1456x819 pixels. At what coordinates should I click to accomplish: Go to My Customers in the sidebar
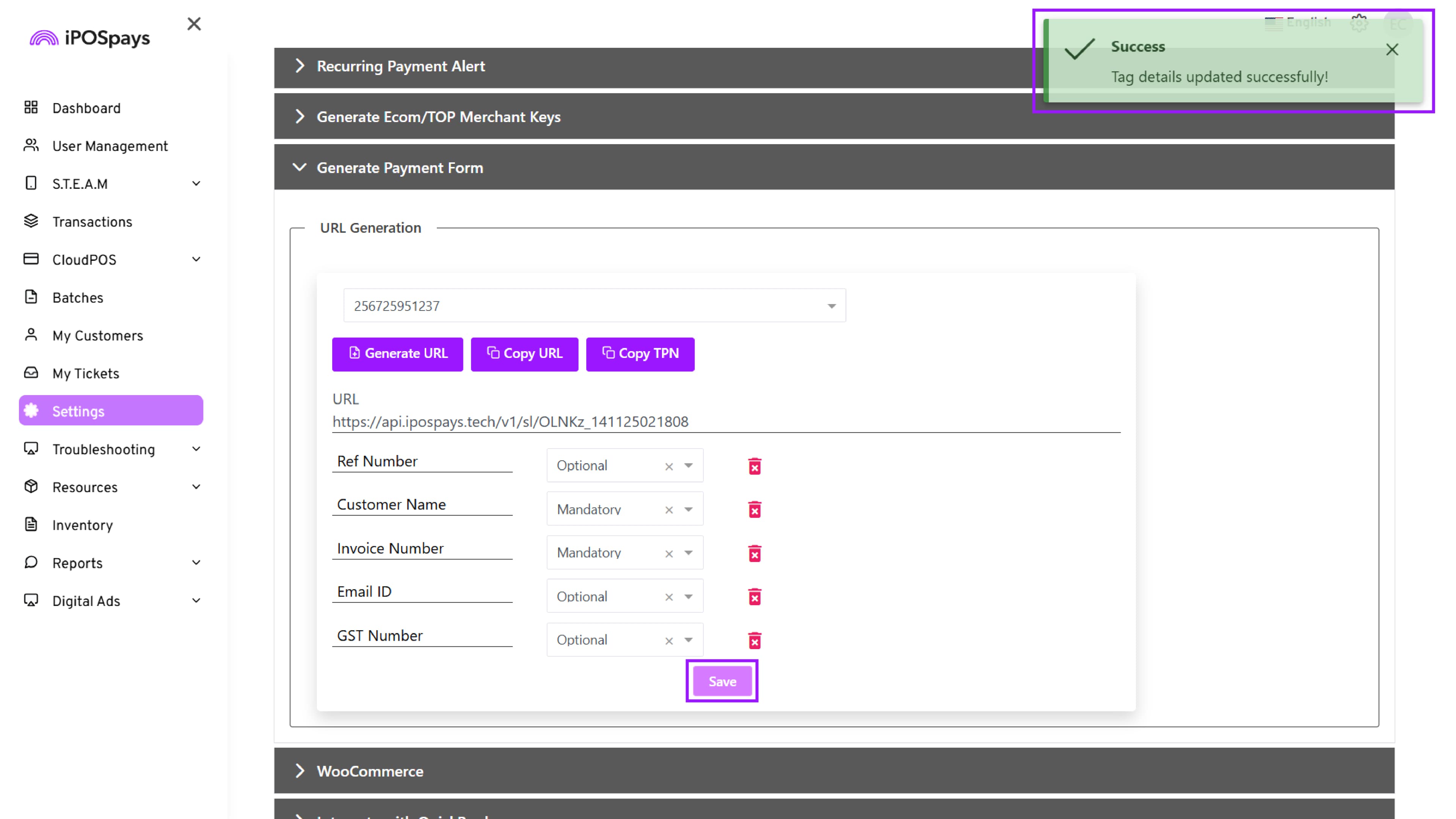point(97,336)
